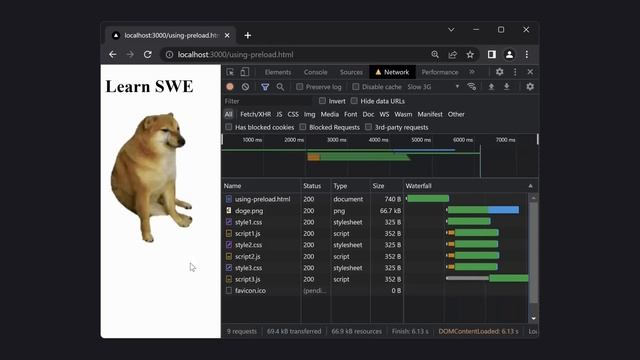This screenshot has height=360, width=640.
Task: Toggle the network filter funnel icon
Action: pos(265,87)
